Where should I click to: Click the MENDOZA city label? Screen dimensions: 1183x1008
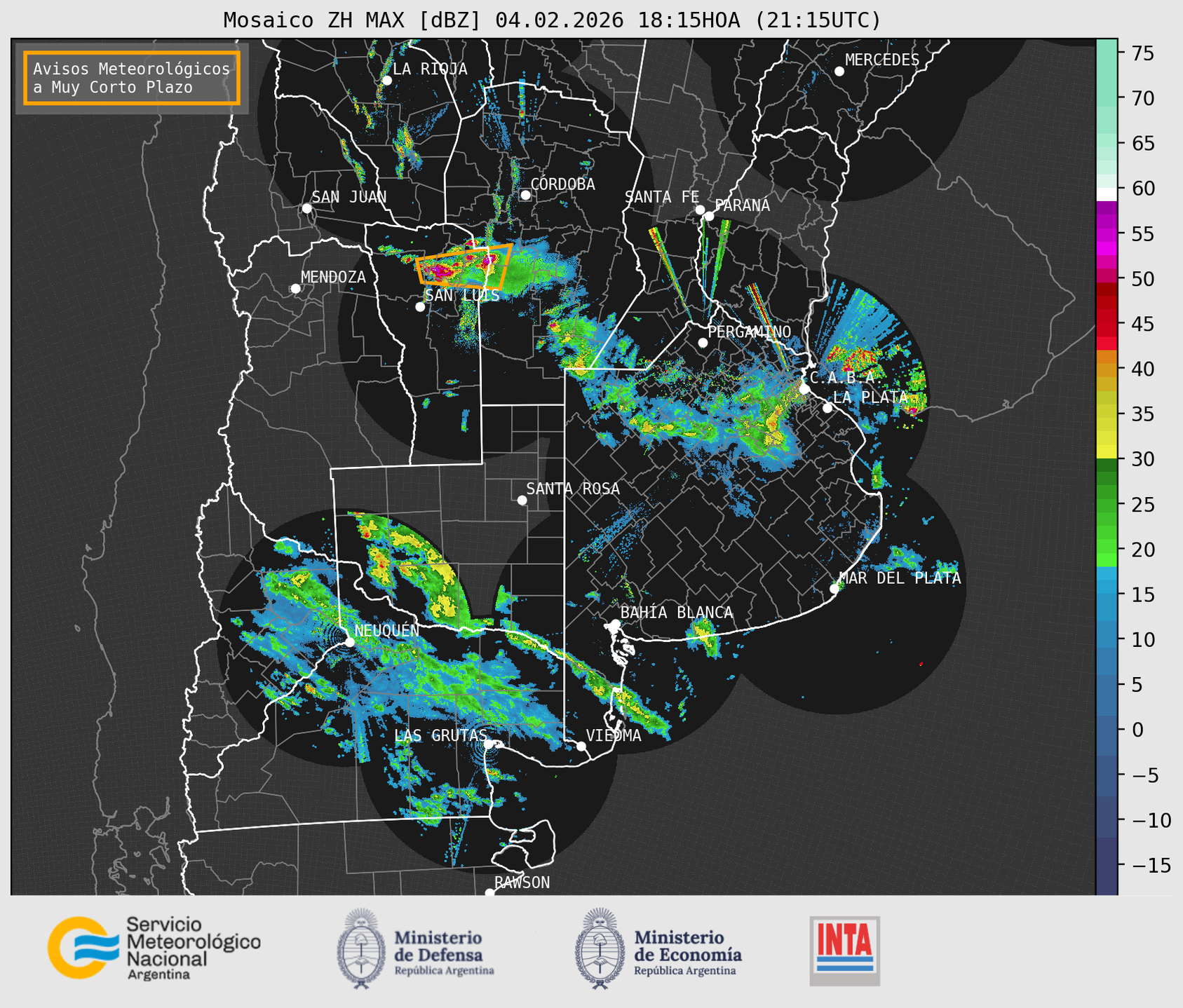point(334,277)
